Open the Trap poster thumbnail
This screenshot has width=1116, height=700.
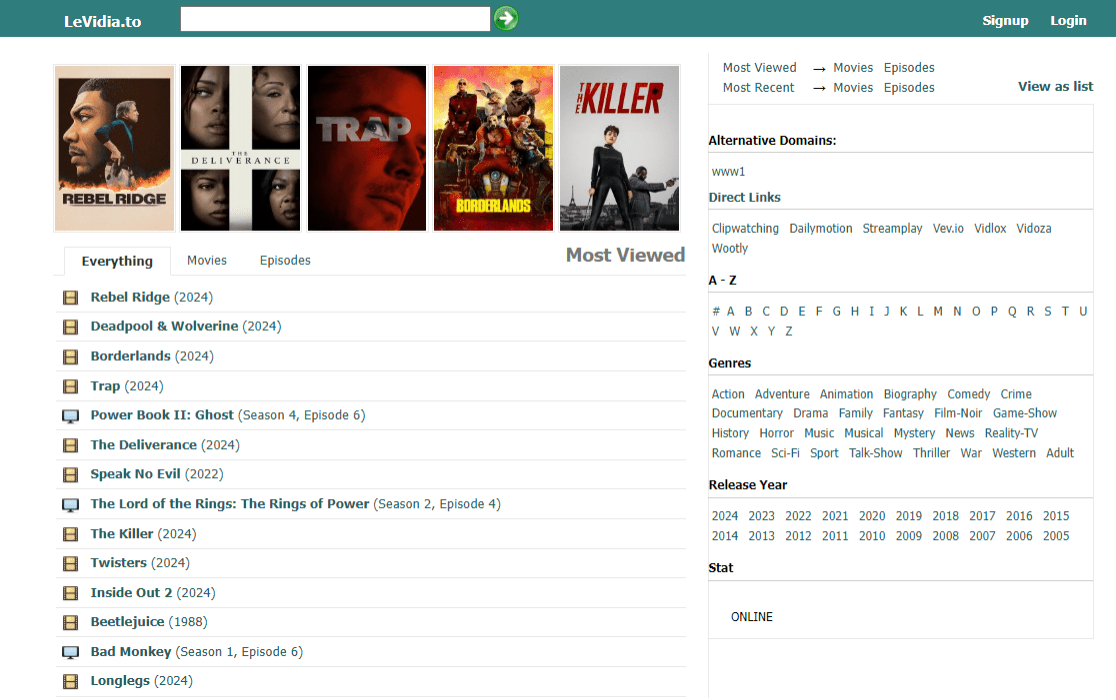coord(366,148)
